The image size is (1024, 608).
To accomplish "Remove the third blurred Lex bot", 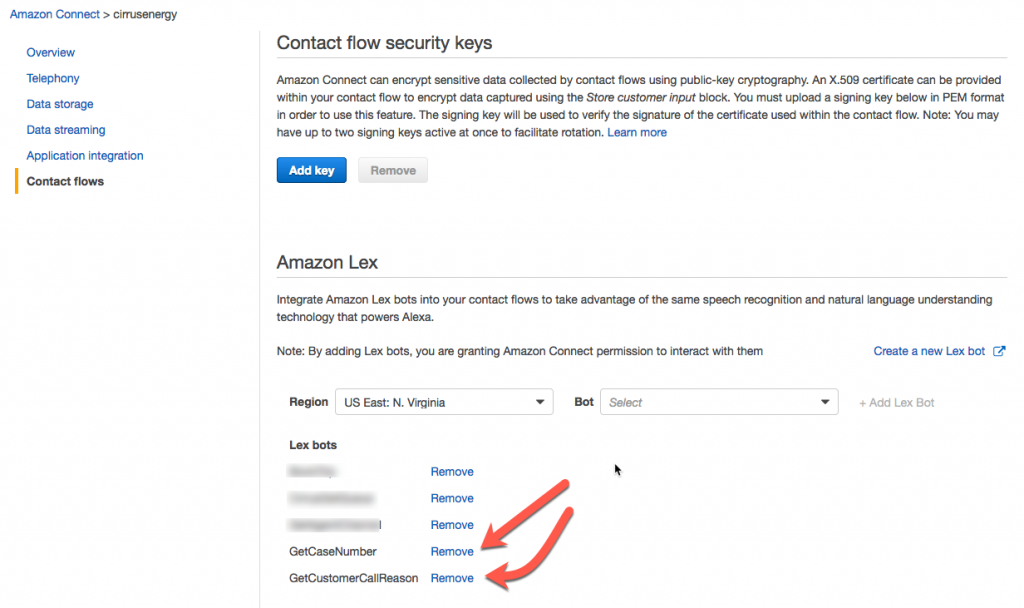I will pos(452,525).
